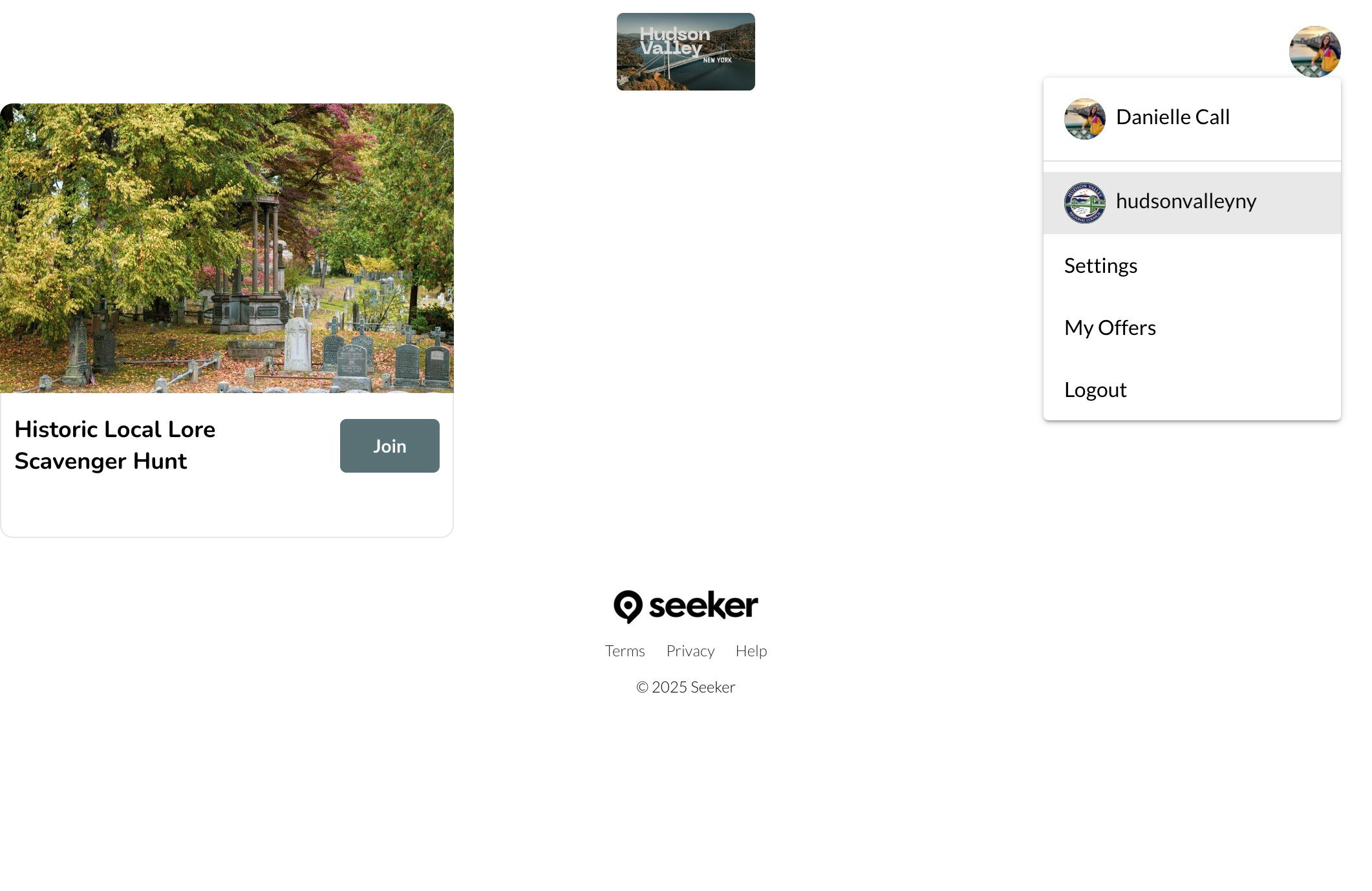Screen dimensions: 1372x891
Task: Open the Hudson Valley New York logo
Action: point(685,52)
